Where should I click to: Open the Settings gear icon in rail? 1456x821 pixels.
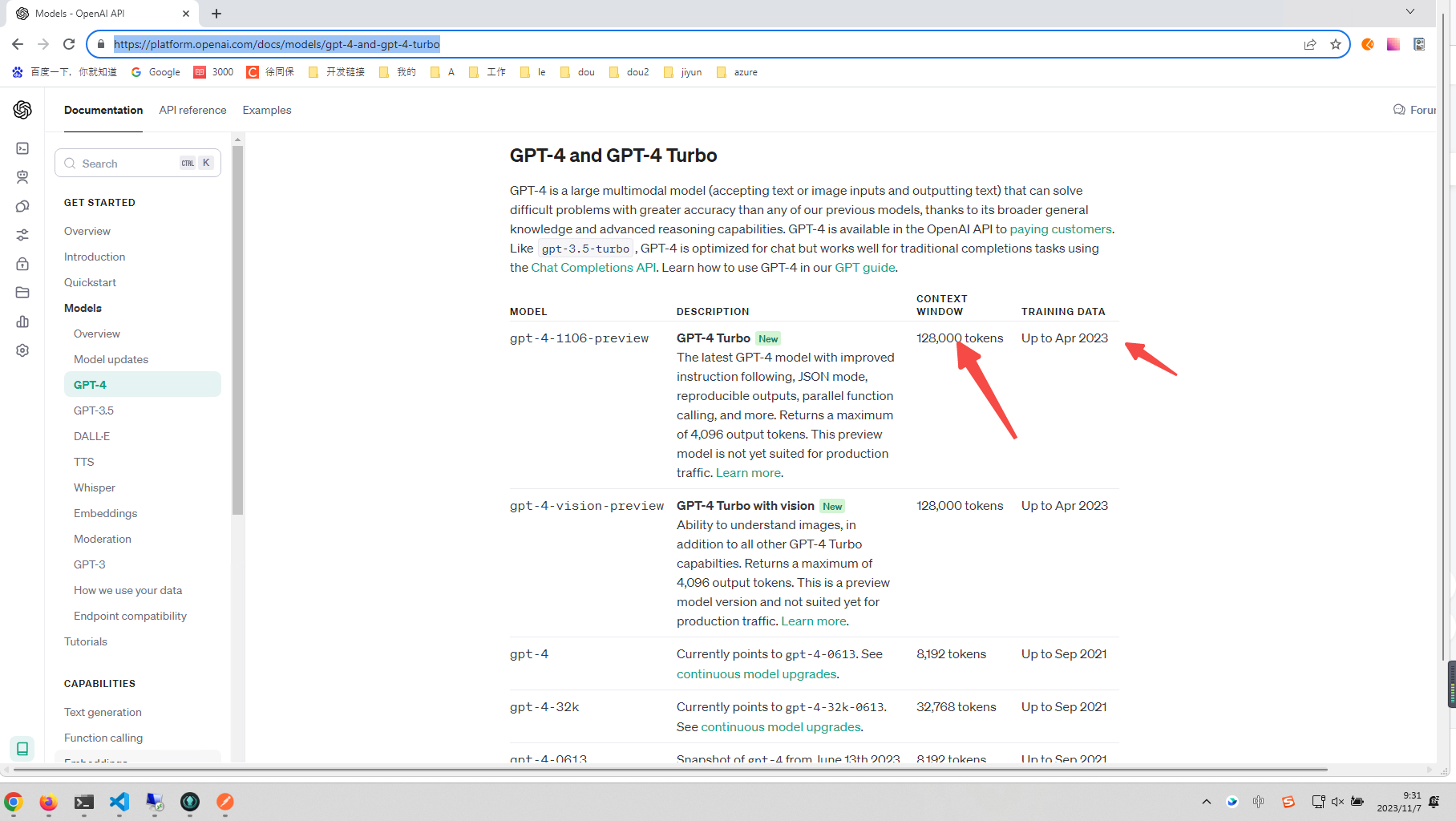pyautogui.click(x=22, y=350)
